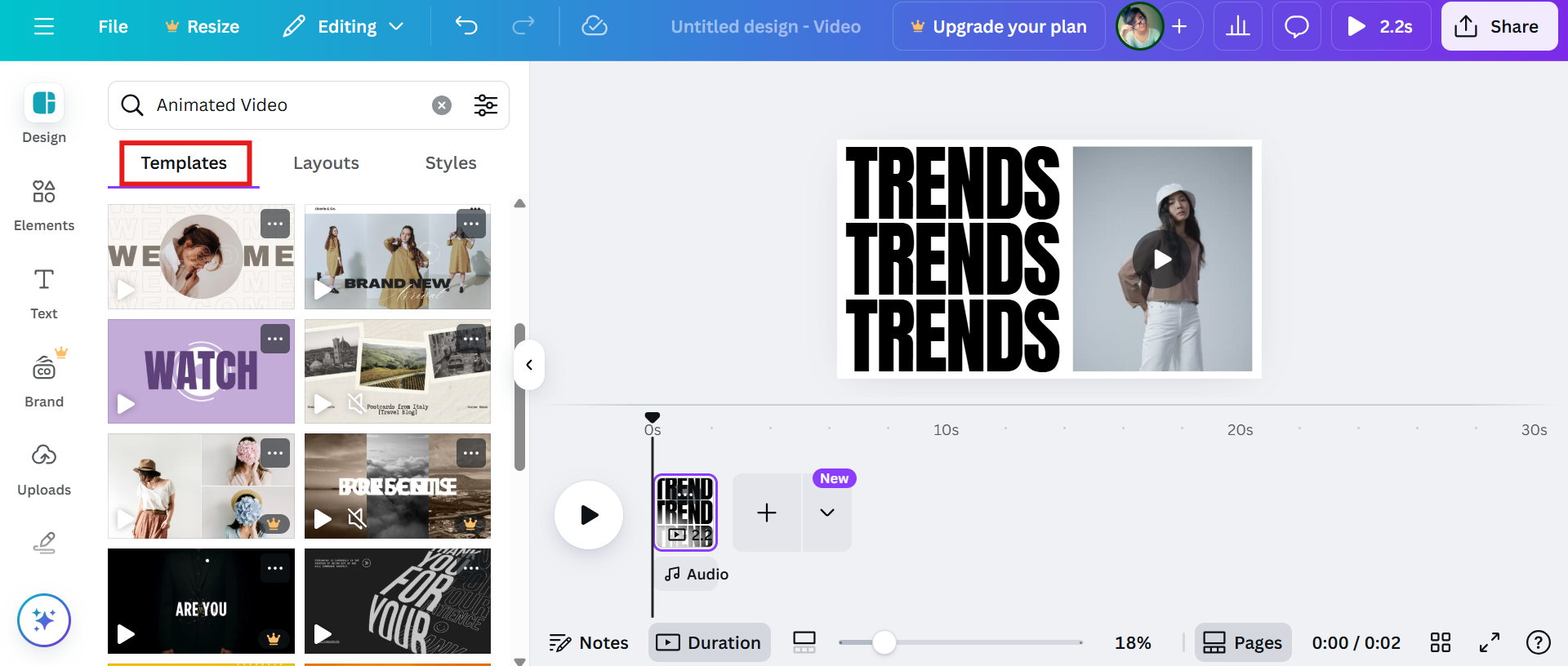Open options for the cloudy landscape template

(x=471, y=453)
